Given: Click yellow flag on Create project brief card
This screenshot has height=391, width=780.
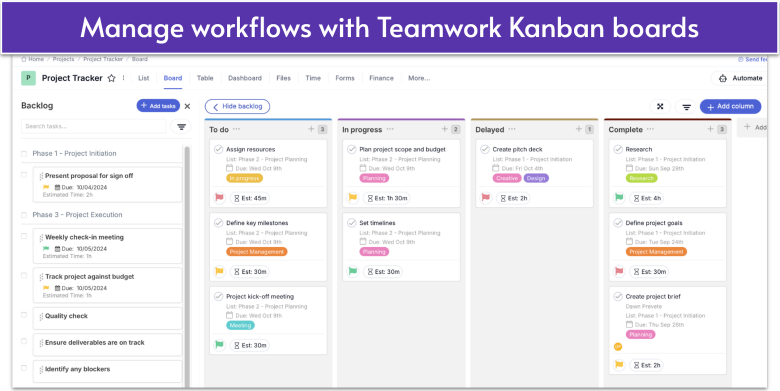Looking at the screenshot, I should 619,365.
